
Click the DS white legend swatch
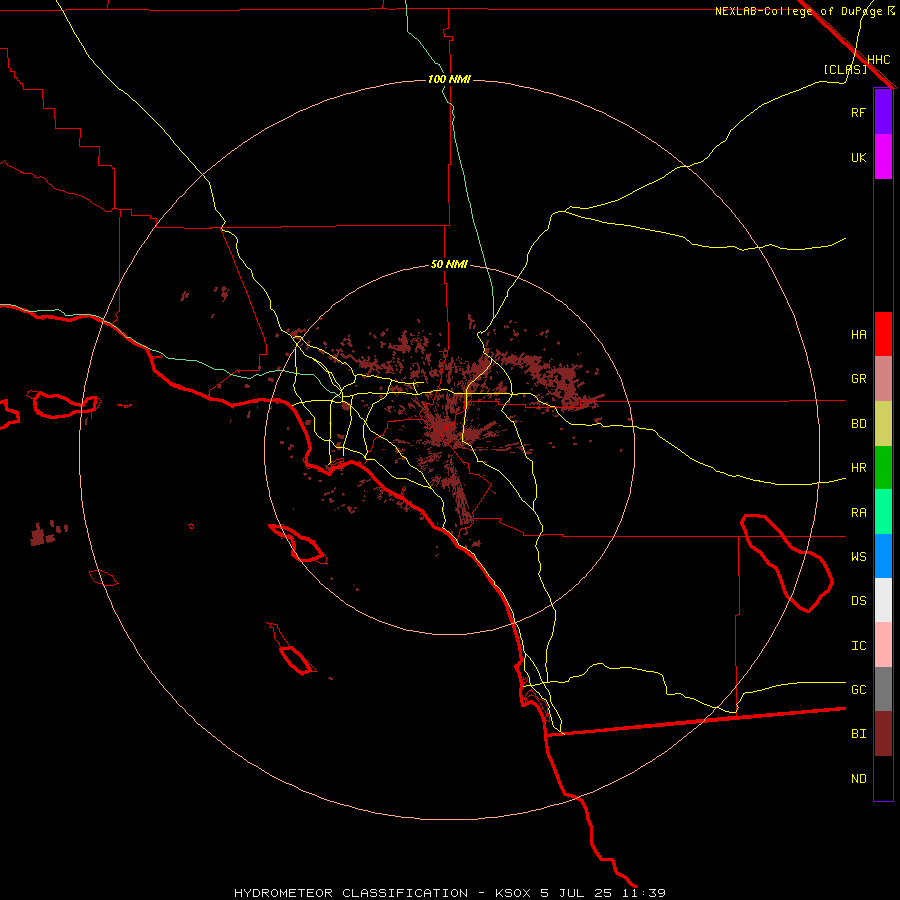pos(883,600)
